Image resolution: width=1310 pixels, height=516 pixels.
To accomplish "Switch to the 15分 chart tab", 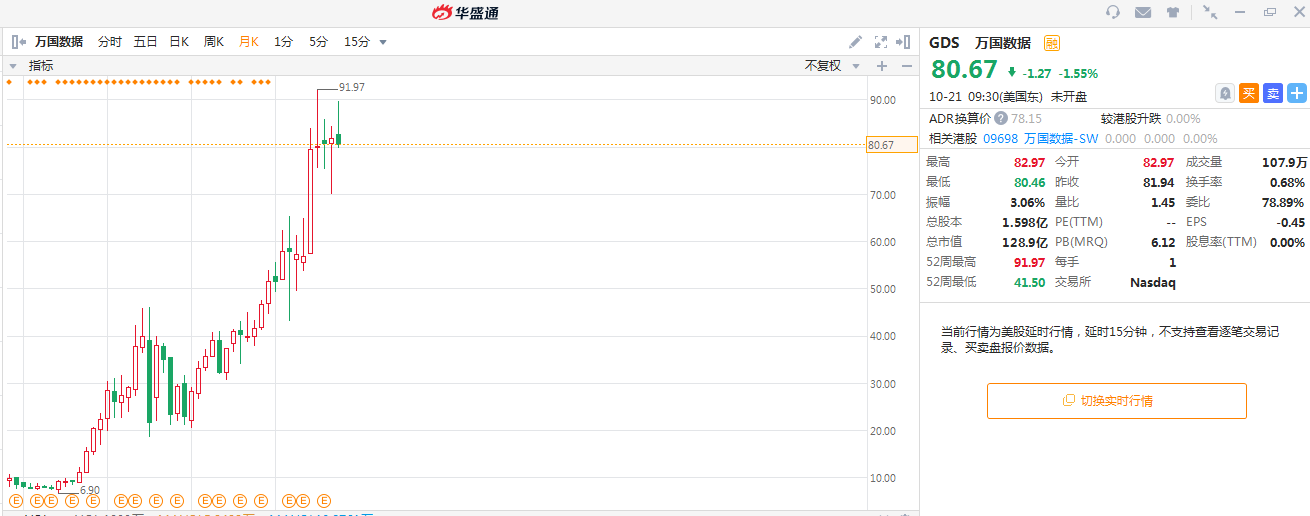I will (357, 42).
